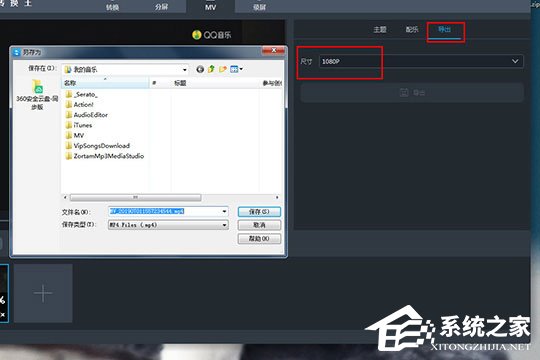This screenshot has height=360, width=540.
Task: Open the 分屏 tab in top bar
Action: coord(161,7)
